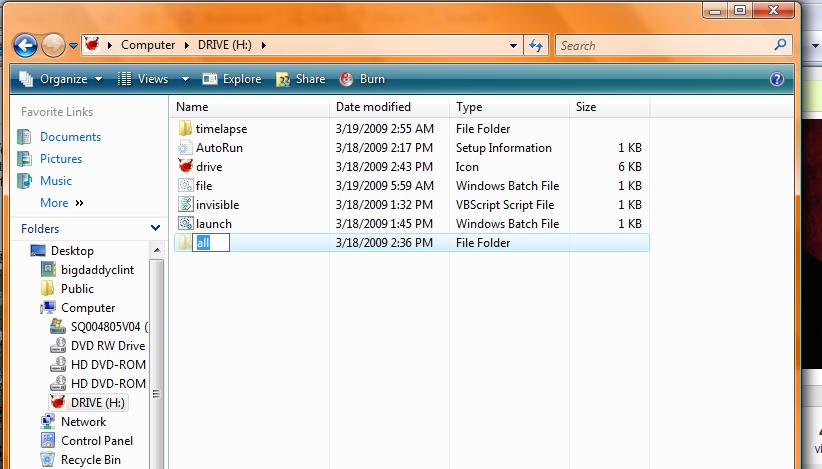Select Recycle Bin in the folder tree
Viewport: 822px width, 469px height.
tap(91, 460)
